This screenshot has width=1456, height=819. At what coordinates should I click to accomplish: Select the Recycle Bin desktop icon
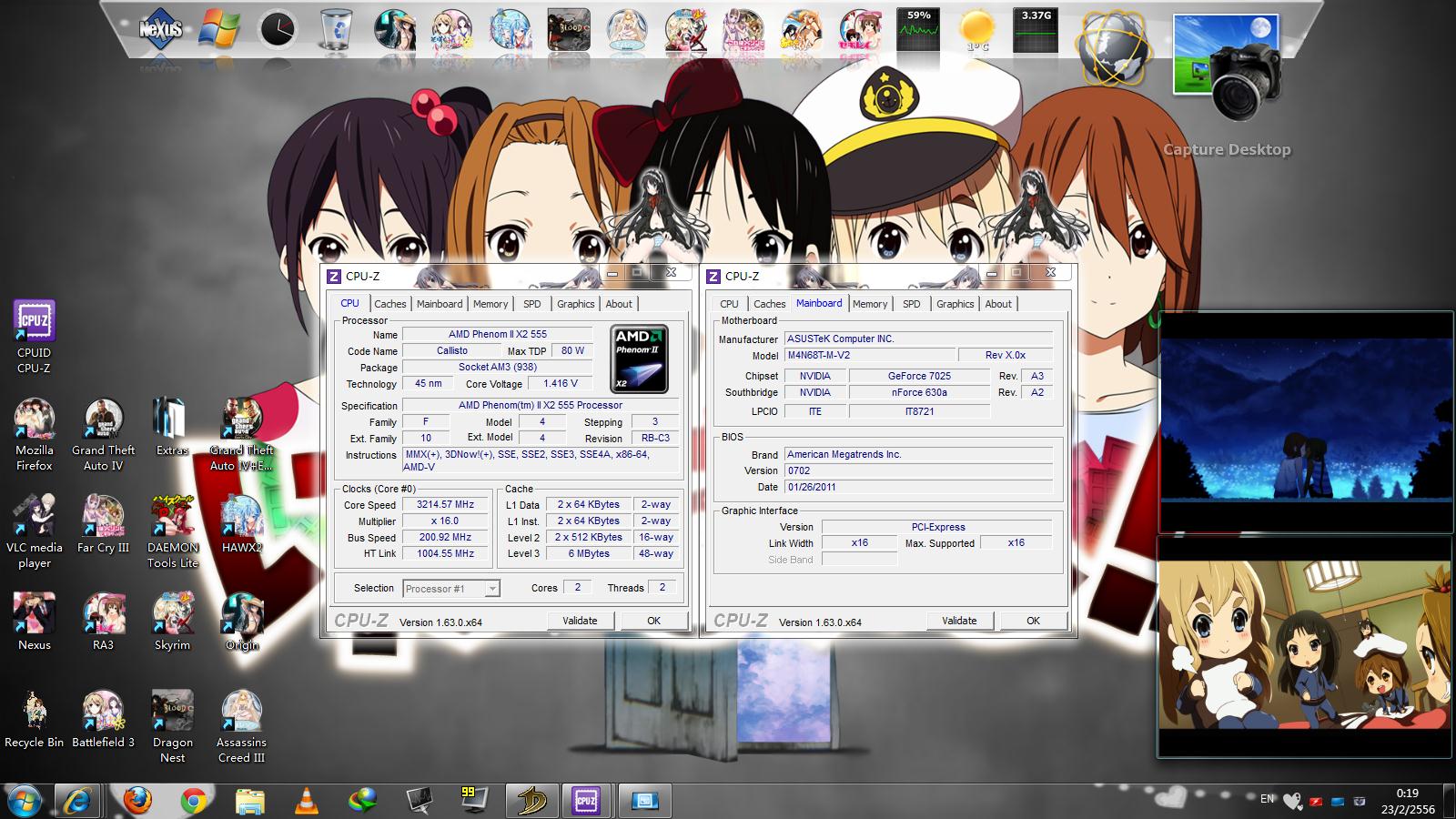click(x=35, y=719)
